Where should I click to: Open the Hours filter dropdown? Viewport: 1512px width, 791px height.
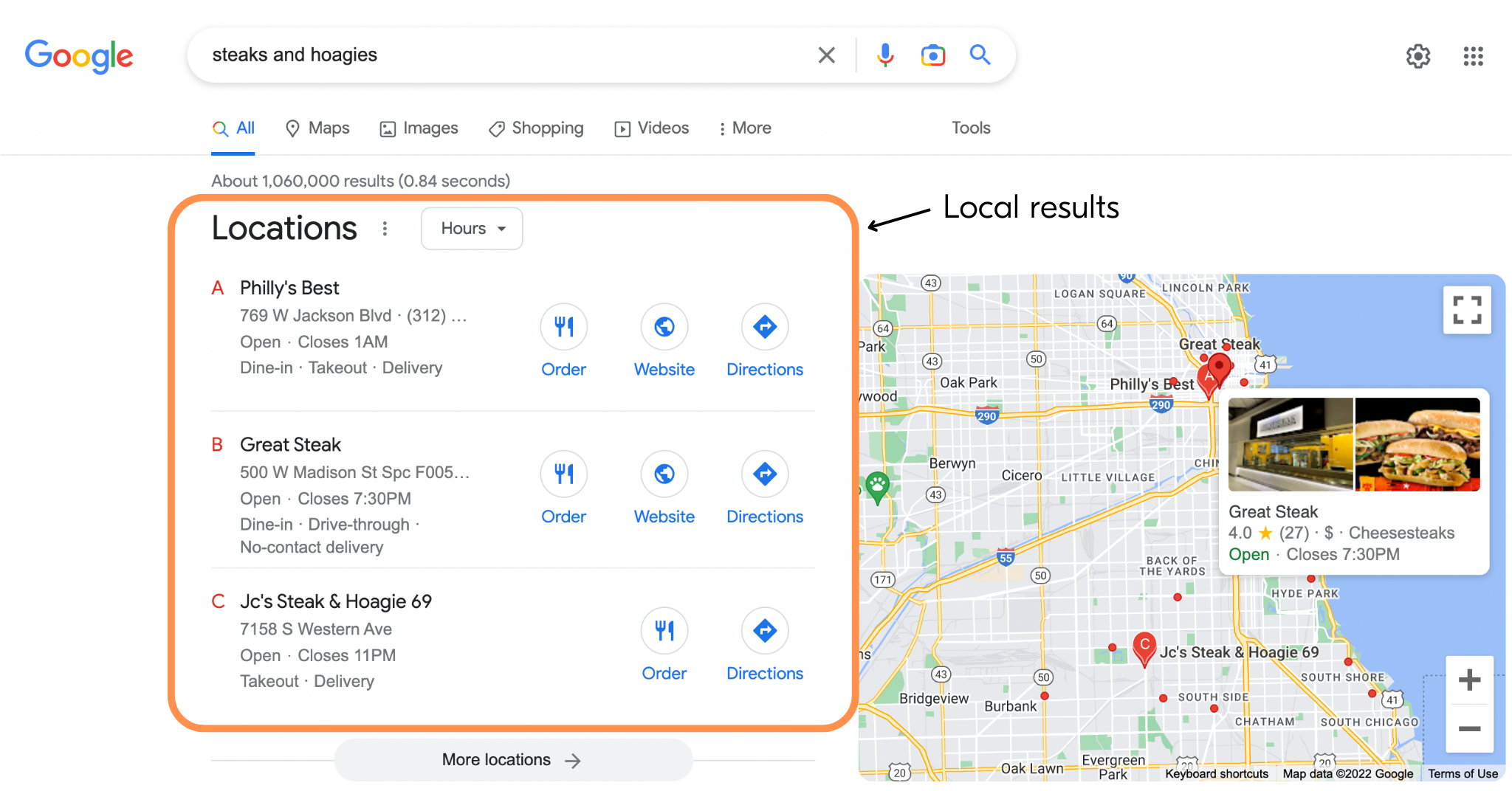tap(471, 228)
